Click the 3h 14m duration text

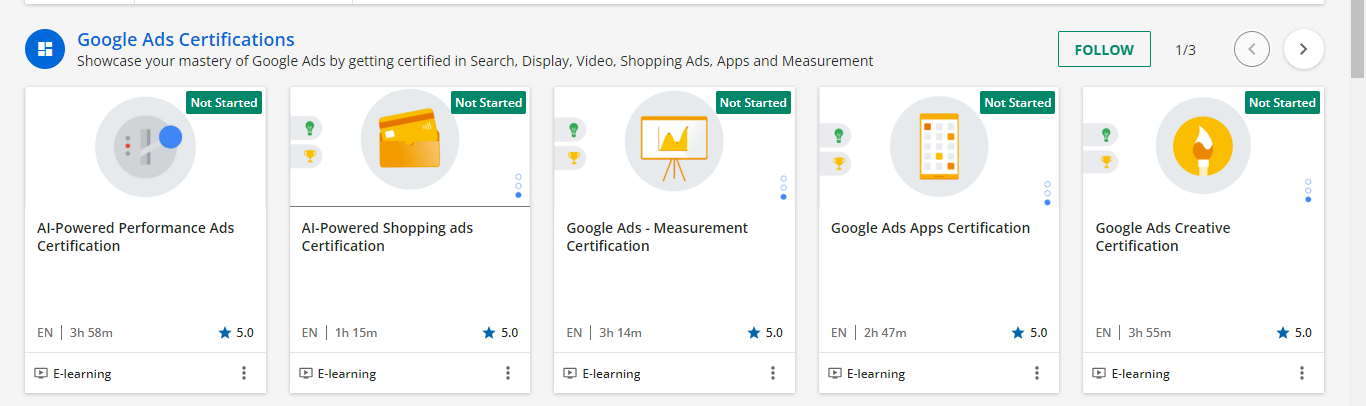point(620,333)
